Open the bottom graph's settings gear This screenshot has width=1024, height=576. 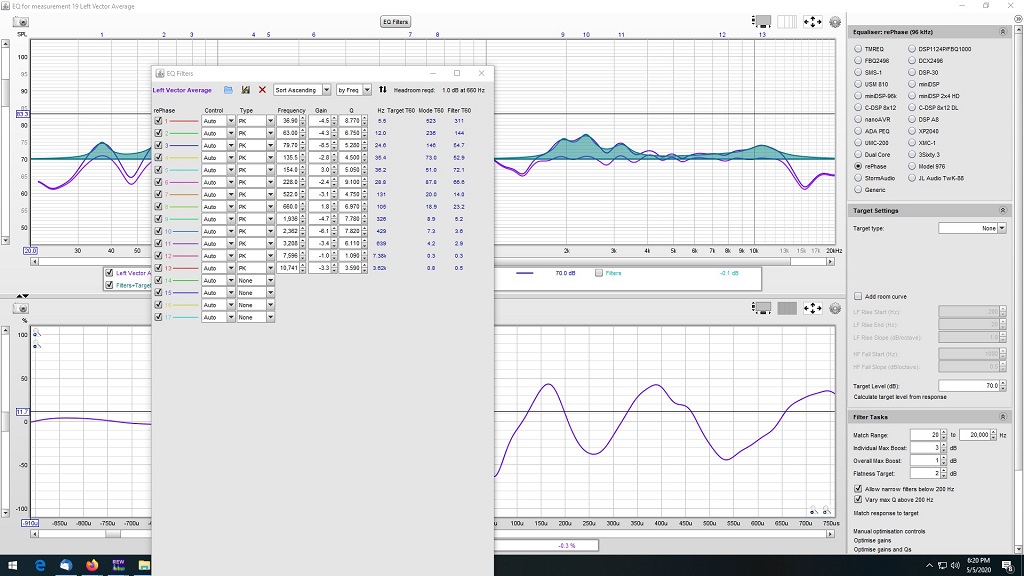(x=835, y=308)
